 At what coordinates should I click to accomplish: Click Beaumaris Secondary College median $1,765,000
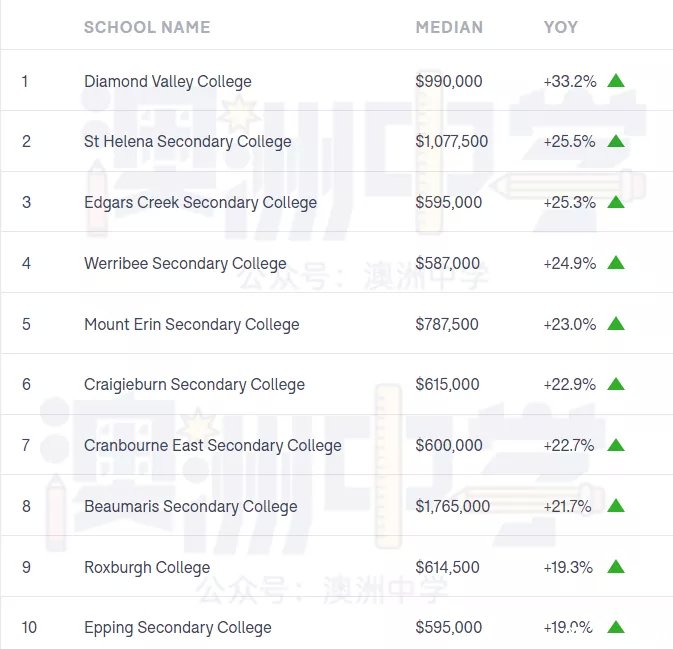[452, 506]
